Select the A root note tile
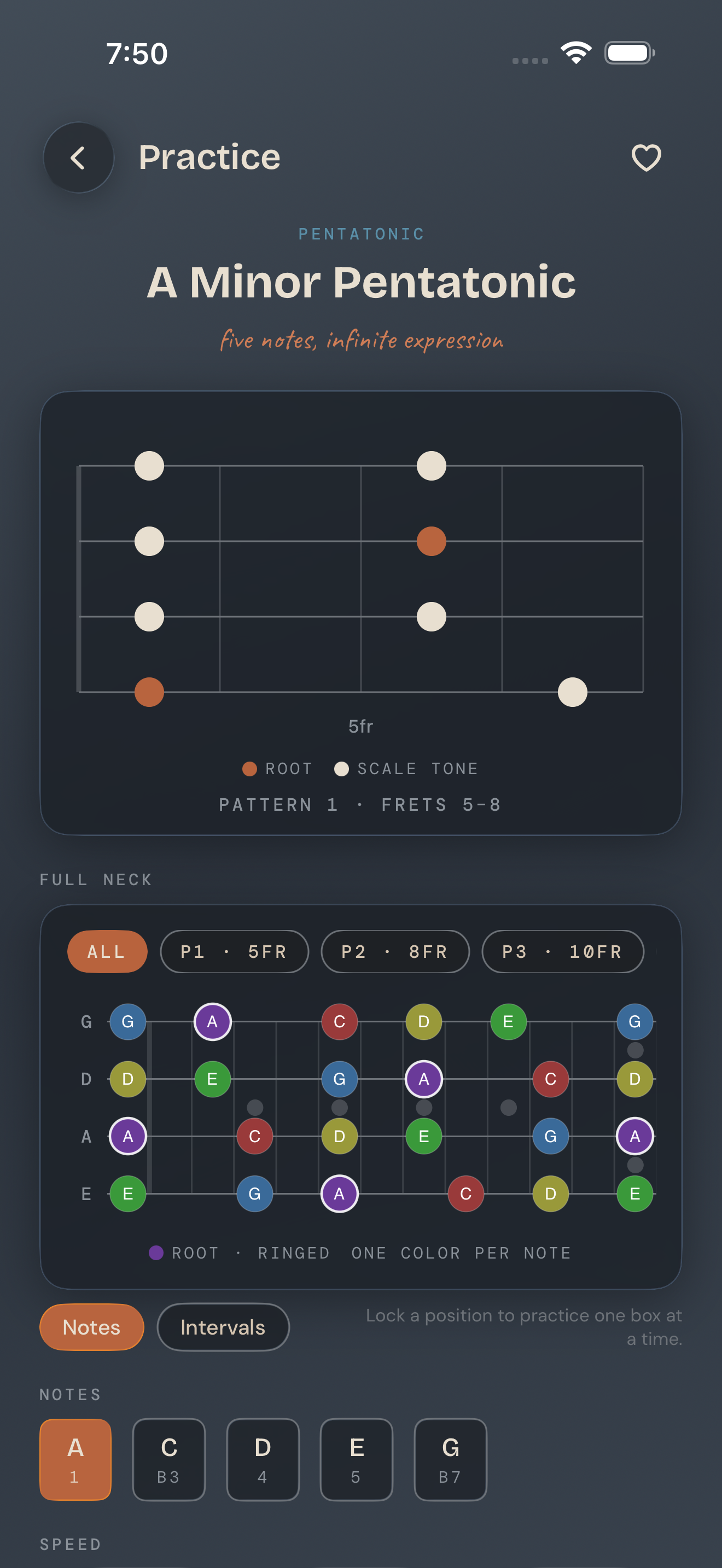722x1568 pixels. click(x=75, y=1459)
